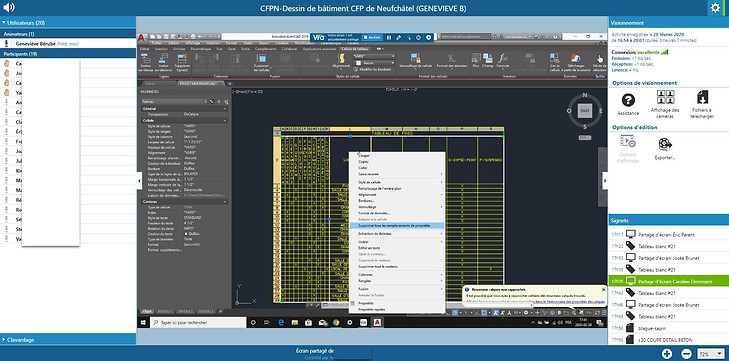
Task: Jump to the 17h33 Partage d'écran: Josée Brunet bookmark
Action: (x=669, y=258)
